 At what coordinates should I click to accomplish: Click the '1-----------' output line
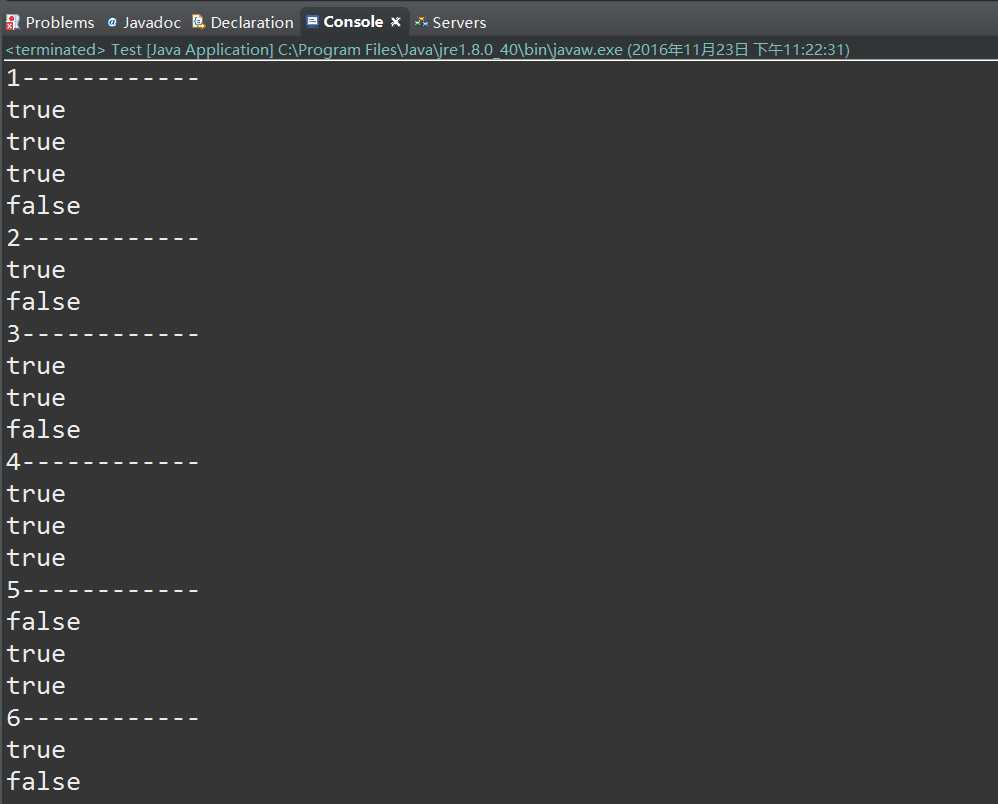(102, 78)
